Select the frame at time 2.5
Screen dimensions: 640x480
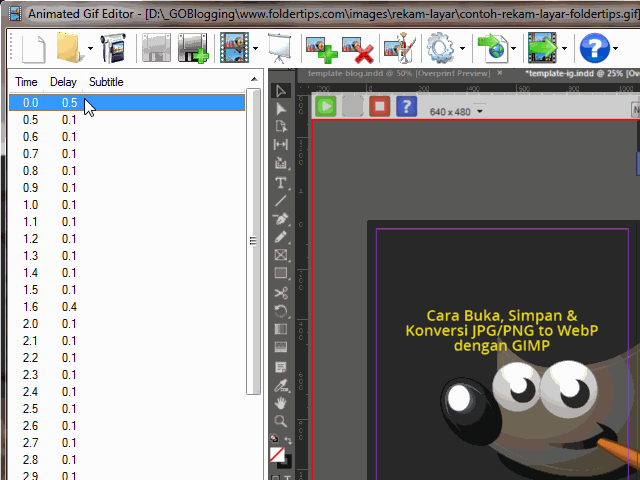pyautogui.click(x=127, y=409)
